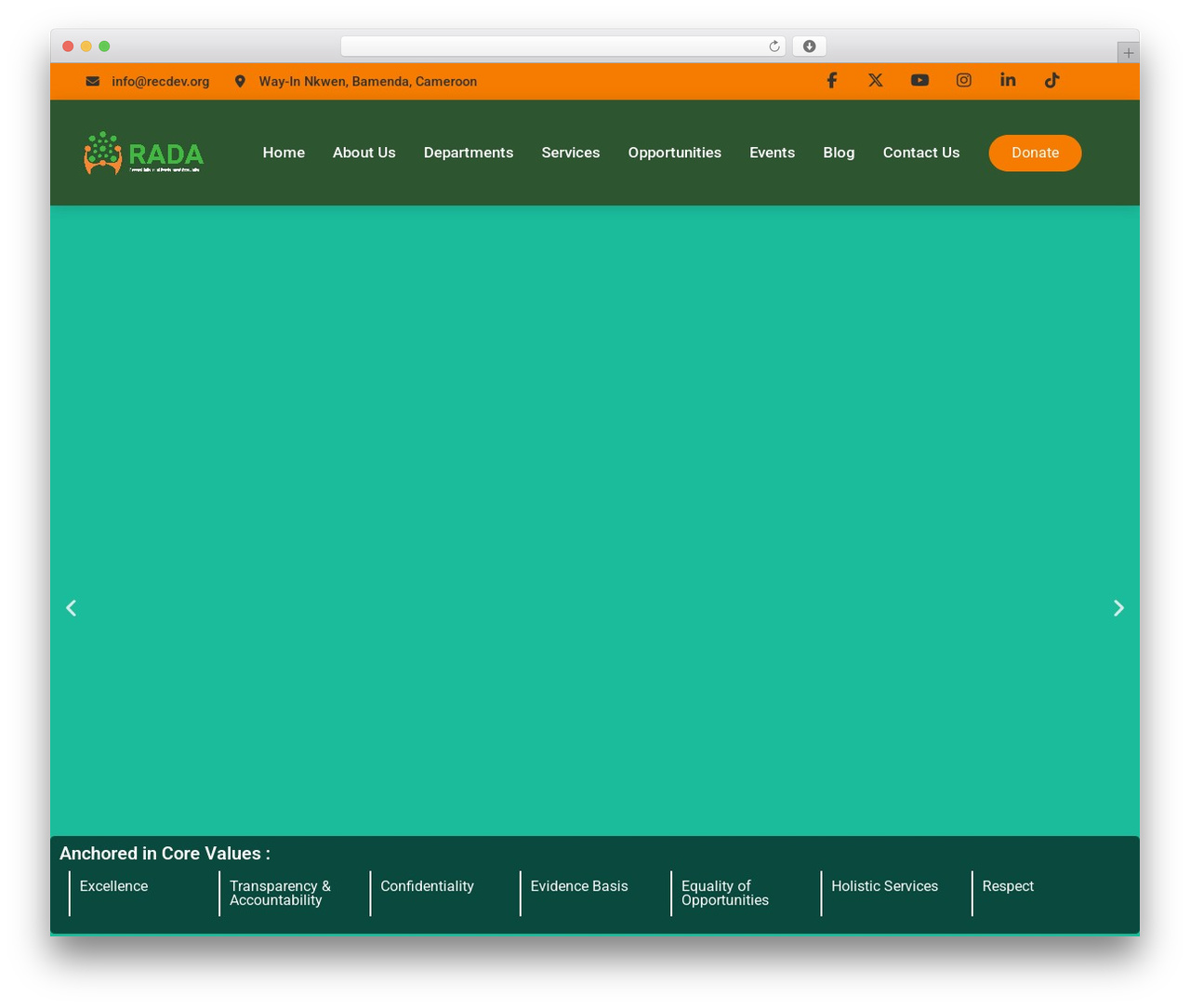1190x1008 pixels.
Task: Go to the Events page
Action: tap(773, 153)
